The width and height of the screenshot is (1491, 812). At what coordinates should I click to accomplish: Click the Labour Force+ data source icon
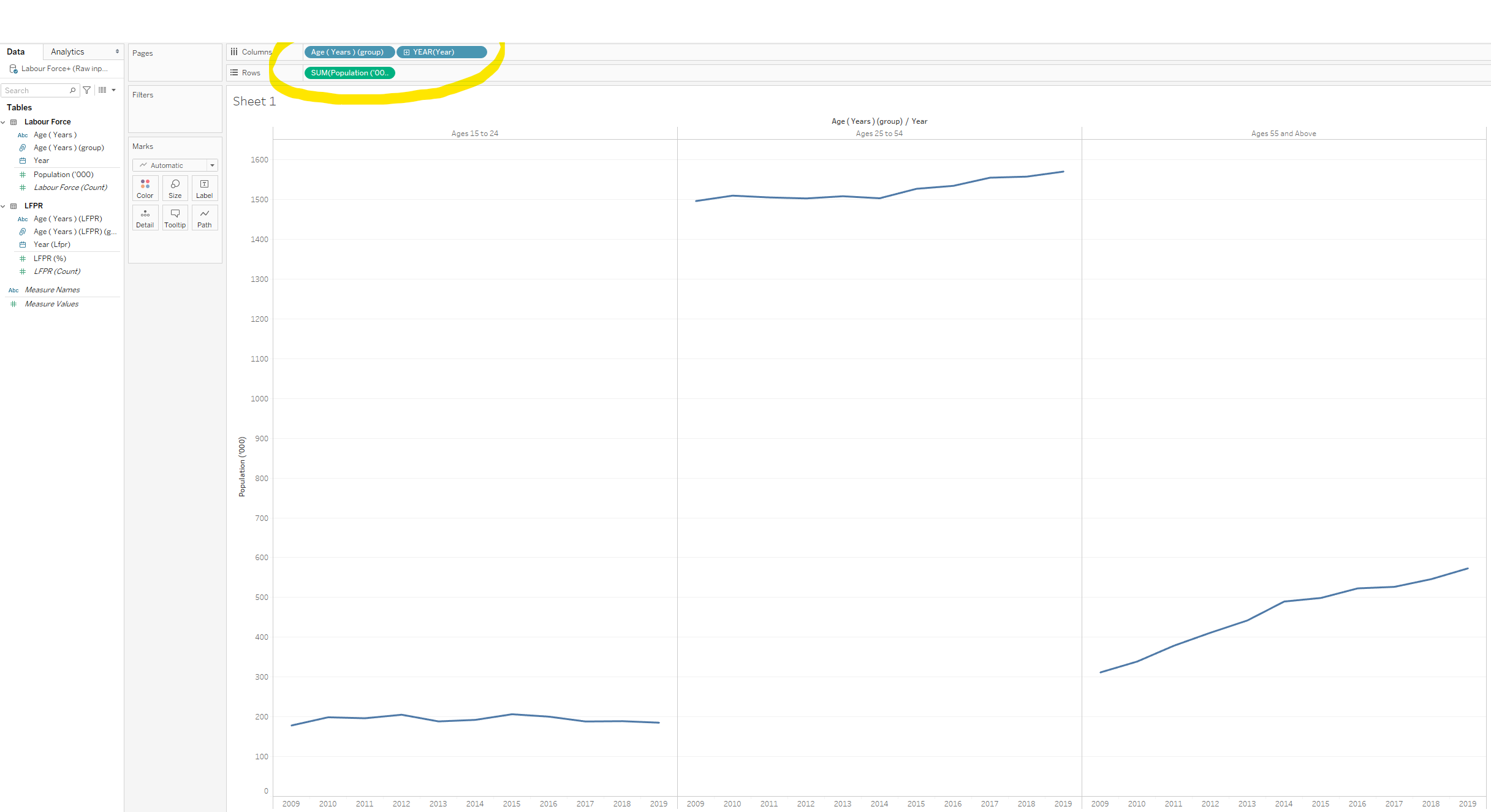[x=12, y=68]
